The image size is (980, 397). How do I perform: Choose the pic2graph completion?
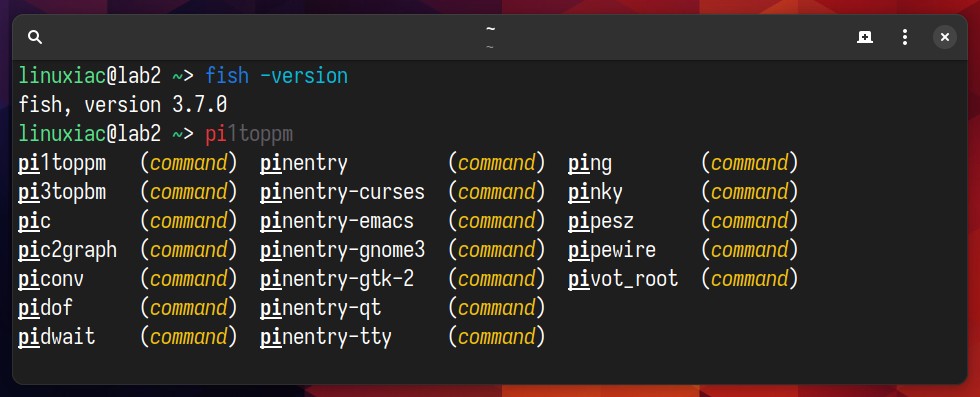pyautogui.click(x=68, y=250)
